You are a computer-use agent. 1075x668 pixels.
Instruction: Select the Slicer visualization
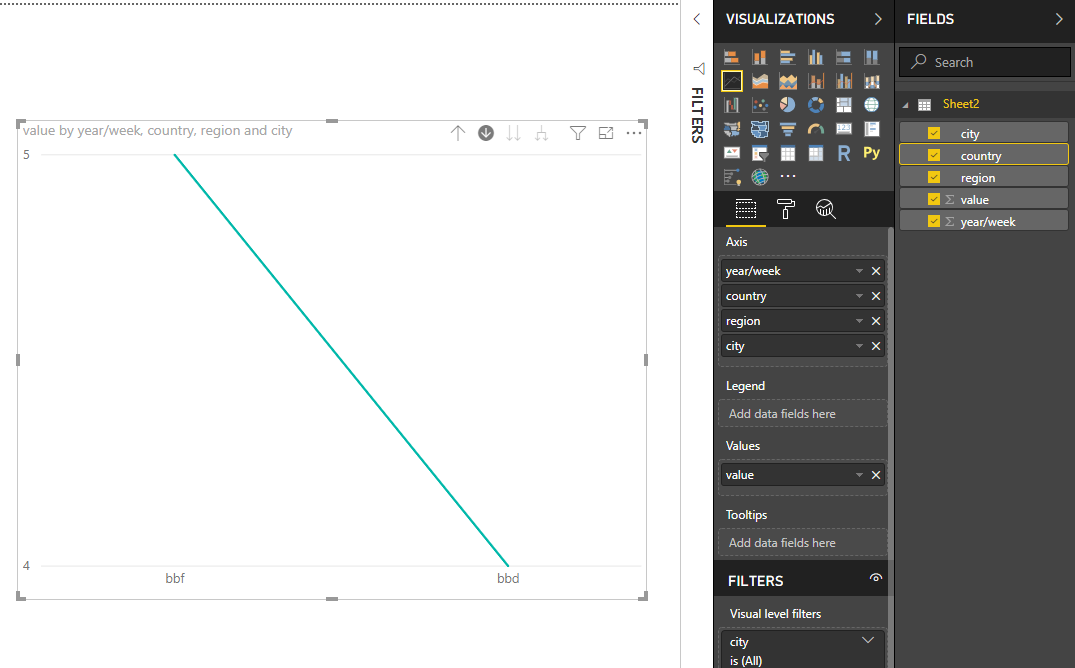760,153
